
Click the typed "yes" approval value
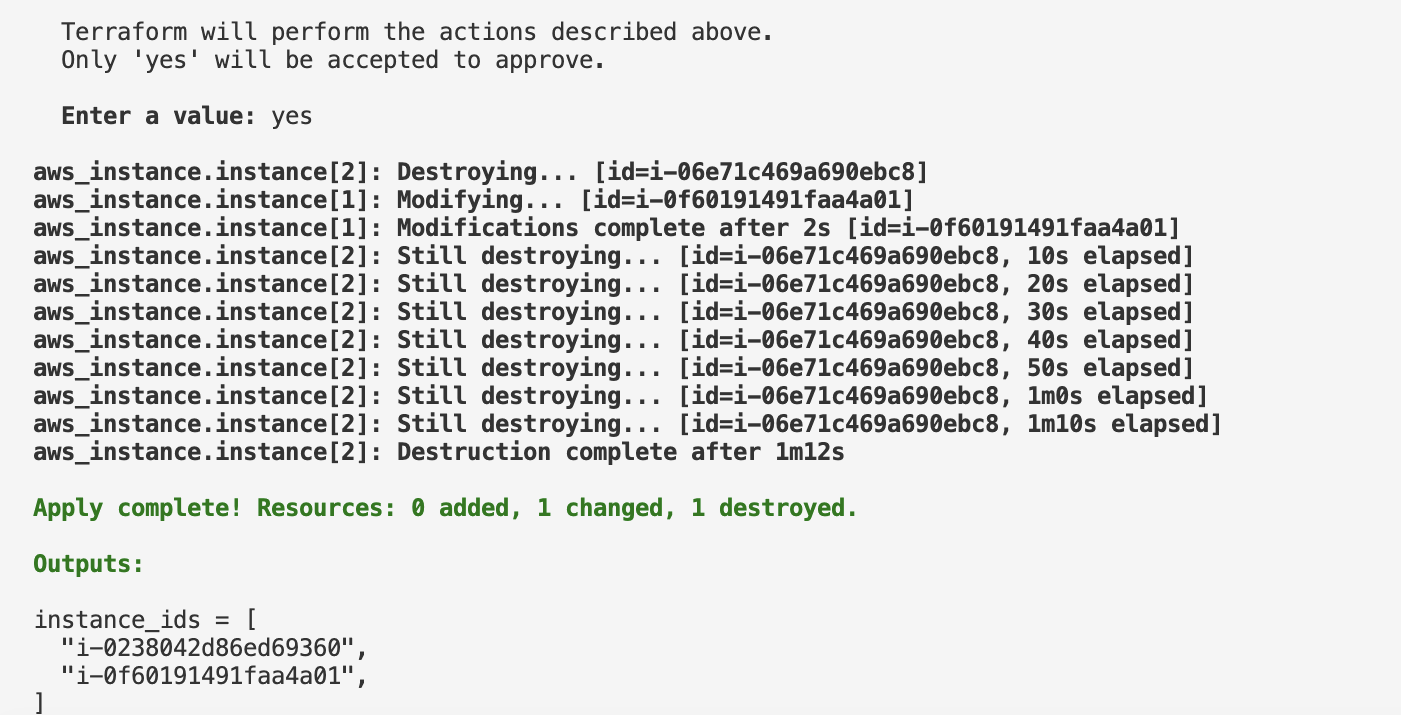point(292,117)
